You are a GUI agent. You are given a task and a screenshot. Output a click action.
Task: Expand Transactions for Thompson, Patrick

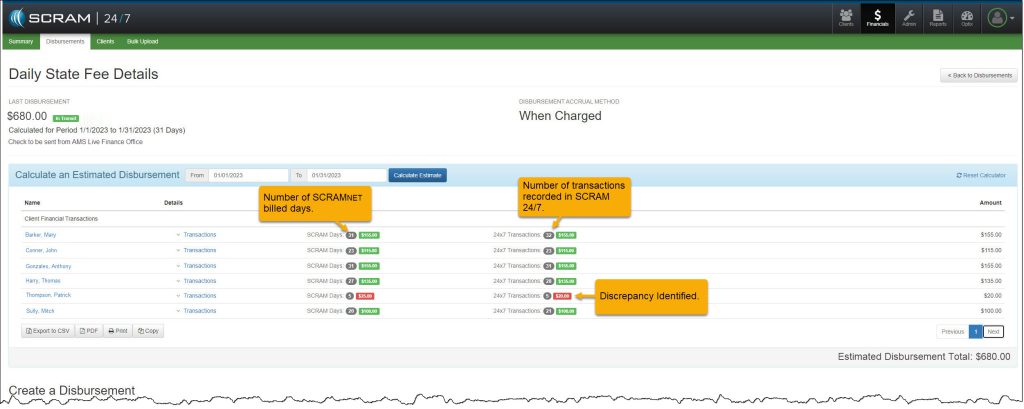(x=199, y=296)
